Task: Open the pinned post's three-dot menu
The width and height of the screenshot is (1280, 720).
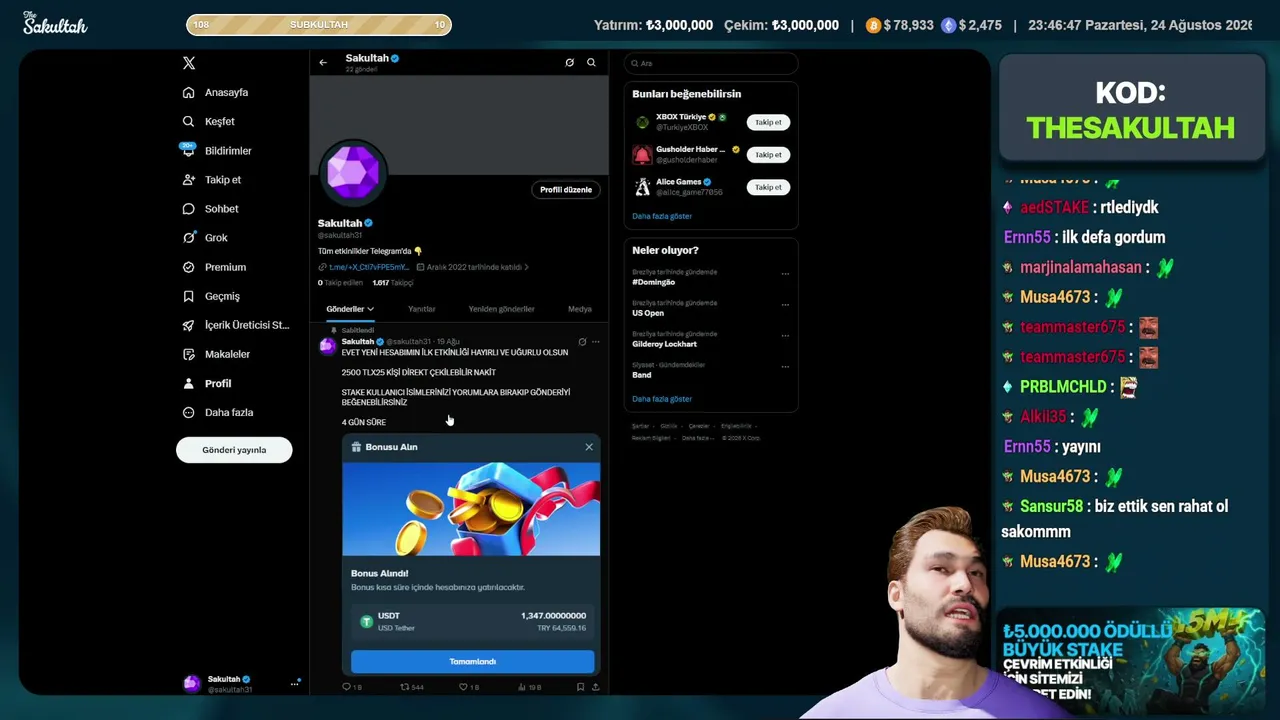Action: [x=596, y=342]
